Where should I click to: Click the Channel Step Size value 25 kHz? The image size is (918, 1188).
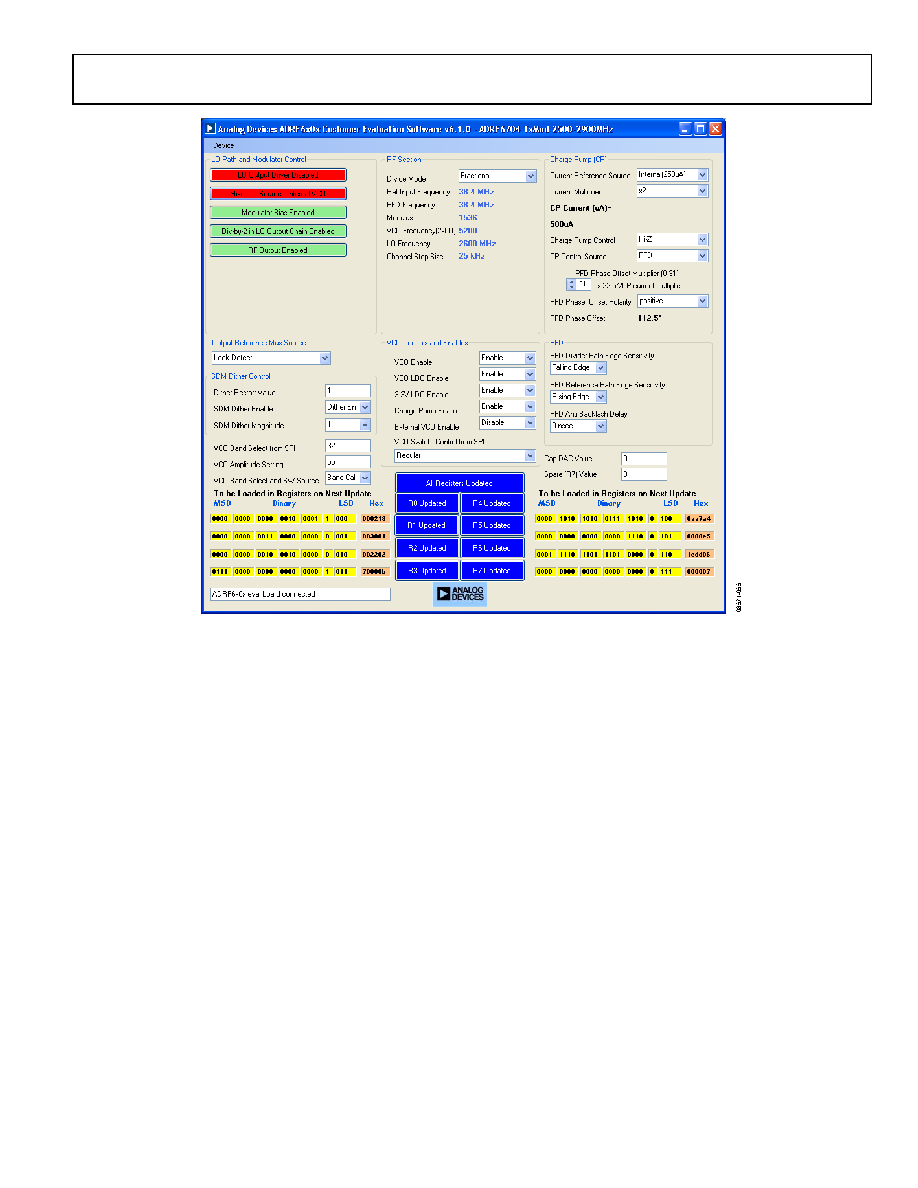[x=471, y=256]
